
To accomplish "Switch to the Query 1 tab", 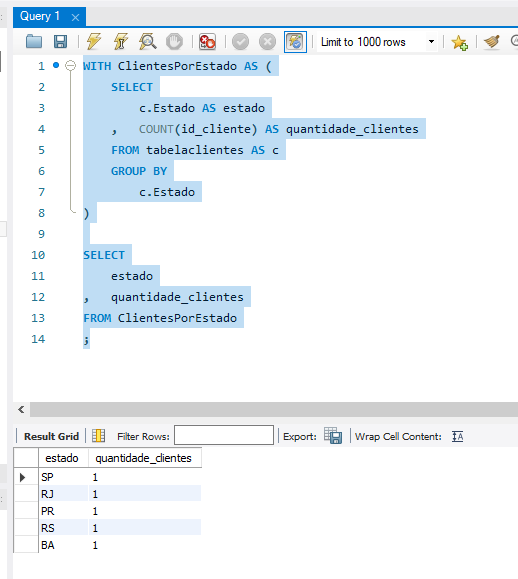I will [40, 17].
